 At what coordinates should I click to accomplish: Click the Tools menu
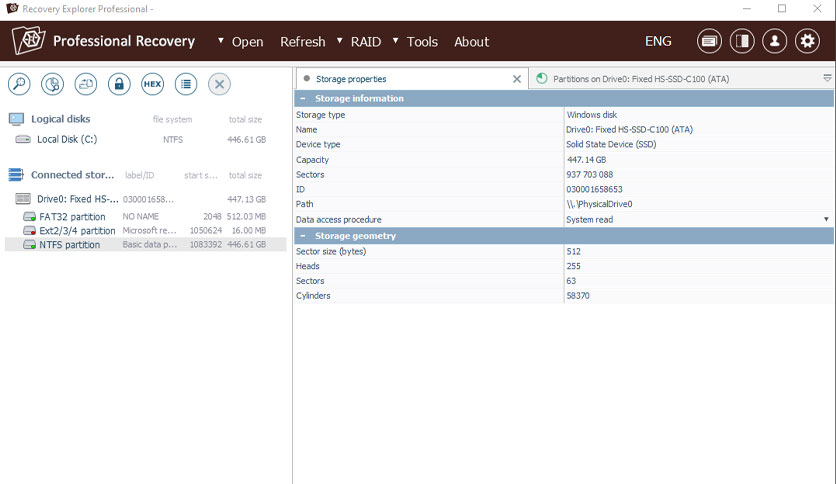point(422,42)
